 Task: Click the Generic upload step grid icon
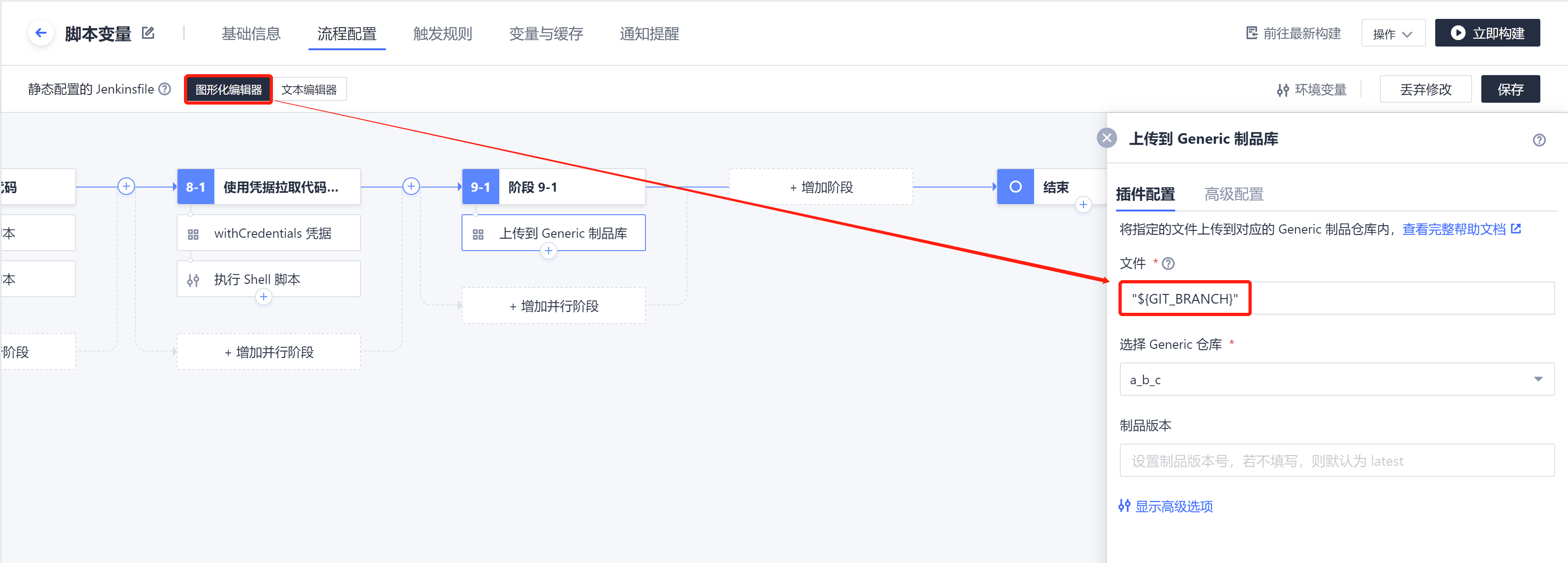[x=478, y=234]
